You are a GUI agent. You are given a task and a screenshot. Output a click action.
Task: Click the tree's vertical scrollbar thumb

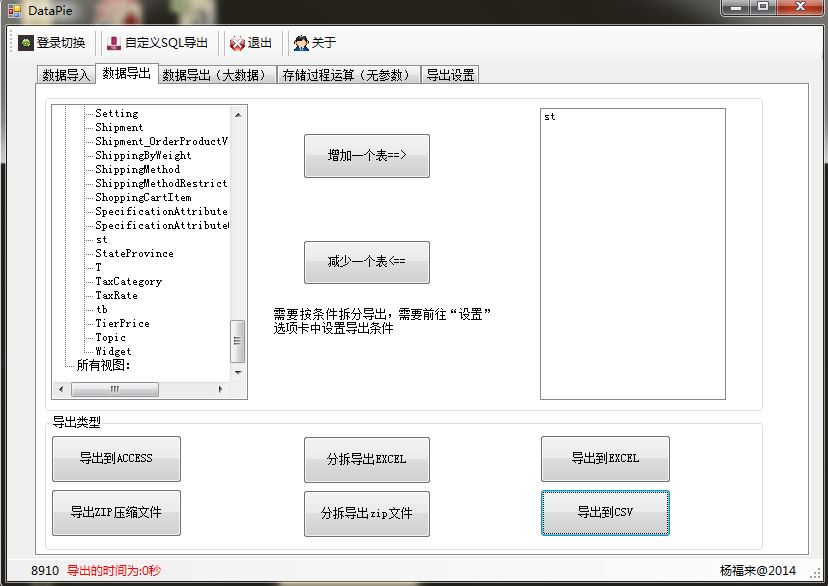point(238,341)
